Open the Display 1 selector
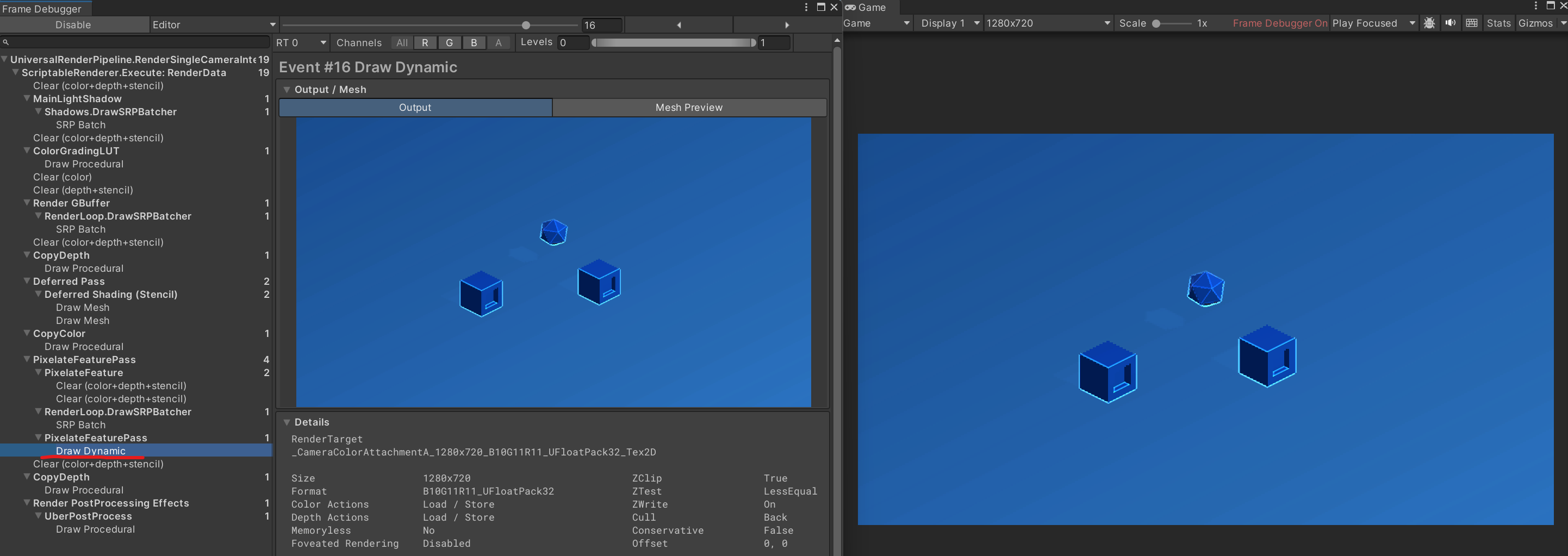The image size is (1568, 556). [x=947, y=22]
